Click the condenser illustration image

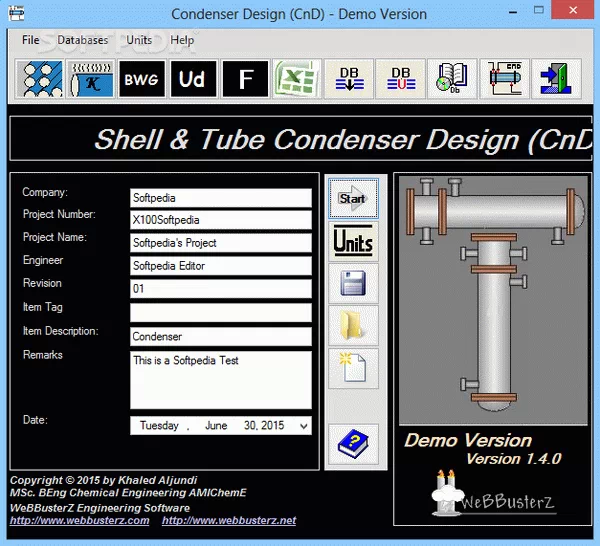coord(493,300)
